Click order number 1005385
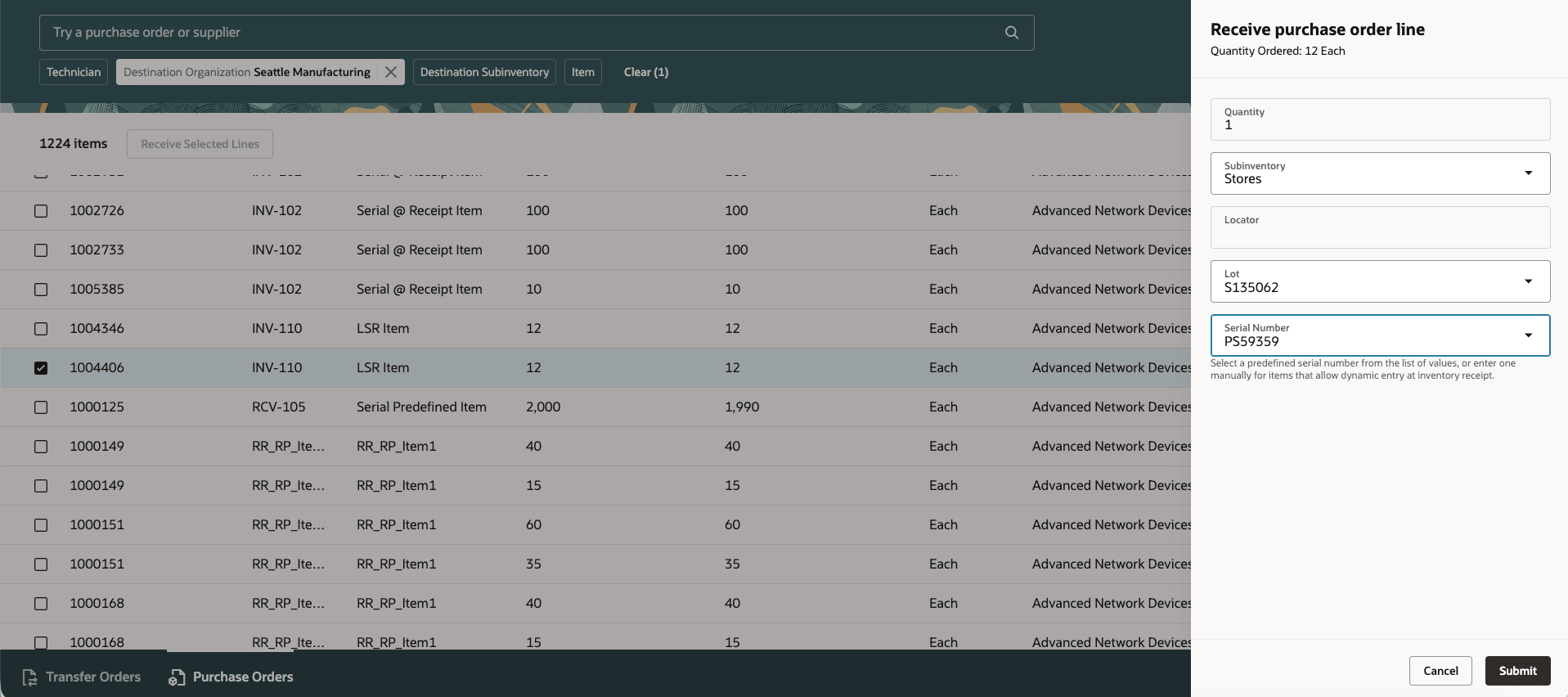 pyautogui.click(x=97, y=289)
